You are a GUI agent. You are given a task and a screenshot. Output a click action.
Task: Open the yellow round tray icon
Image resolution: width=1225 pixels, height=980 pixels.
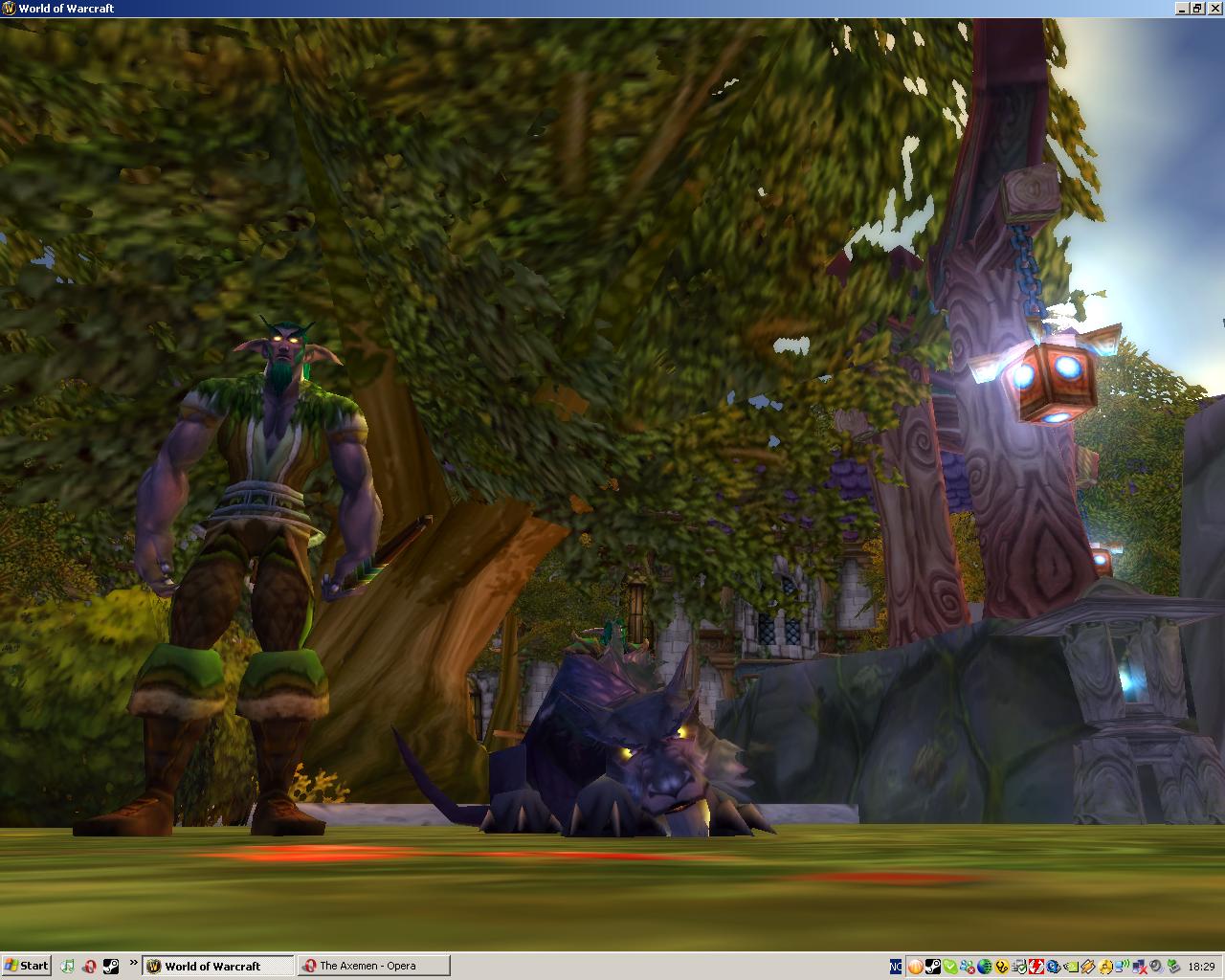tap(1105, 967)
